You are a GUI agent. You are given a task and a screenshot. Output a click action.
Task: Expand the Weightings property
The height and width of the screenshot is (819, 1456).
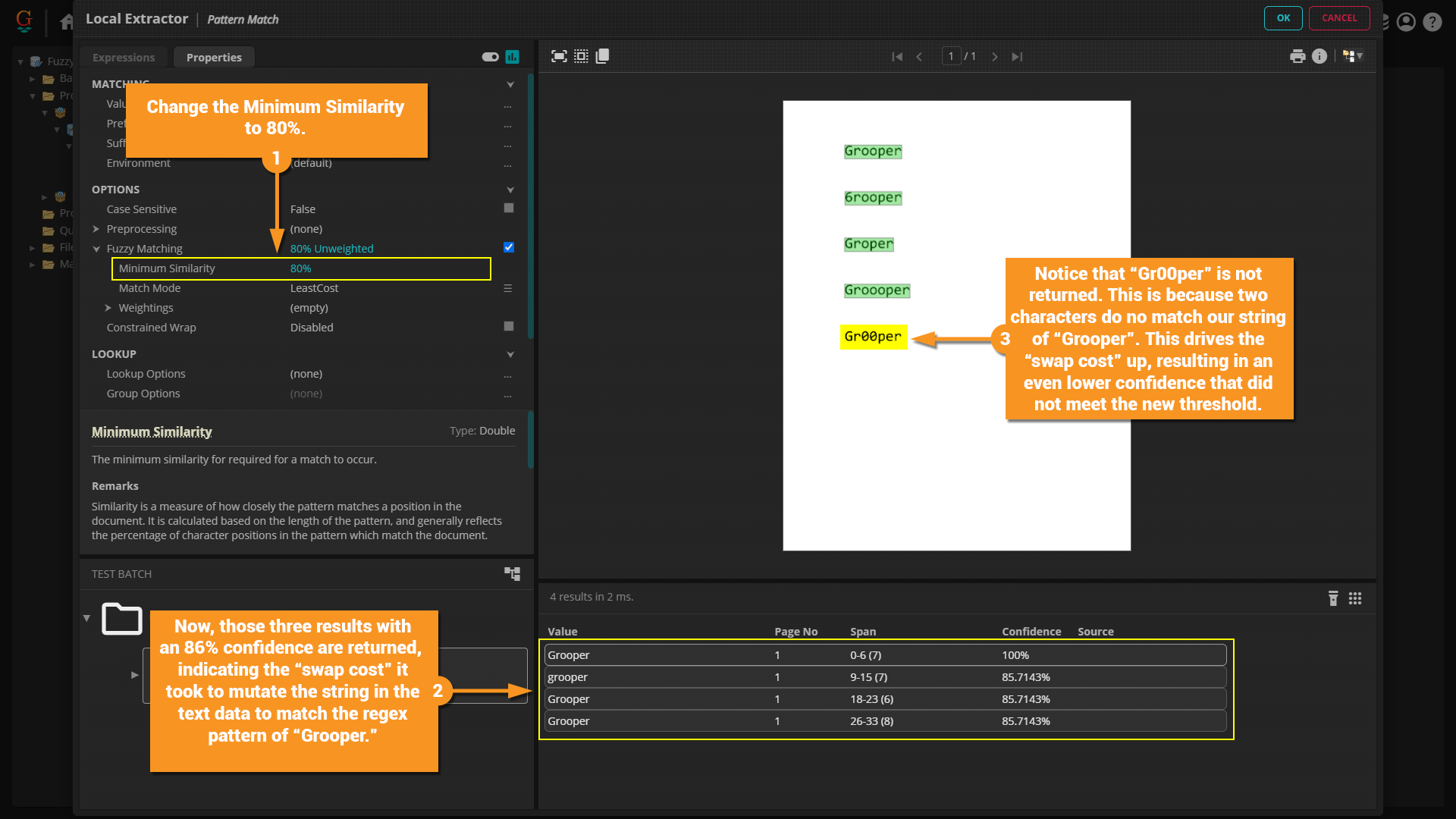[x=108, y=308]
